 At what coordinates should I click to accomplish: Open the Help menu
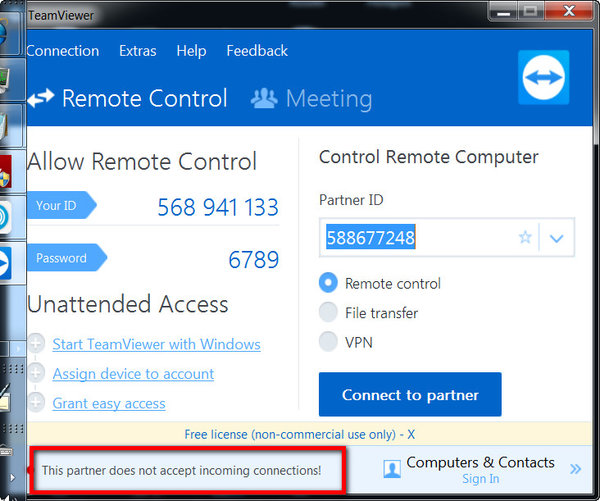coord(191,51)
